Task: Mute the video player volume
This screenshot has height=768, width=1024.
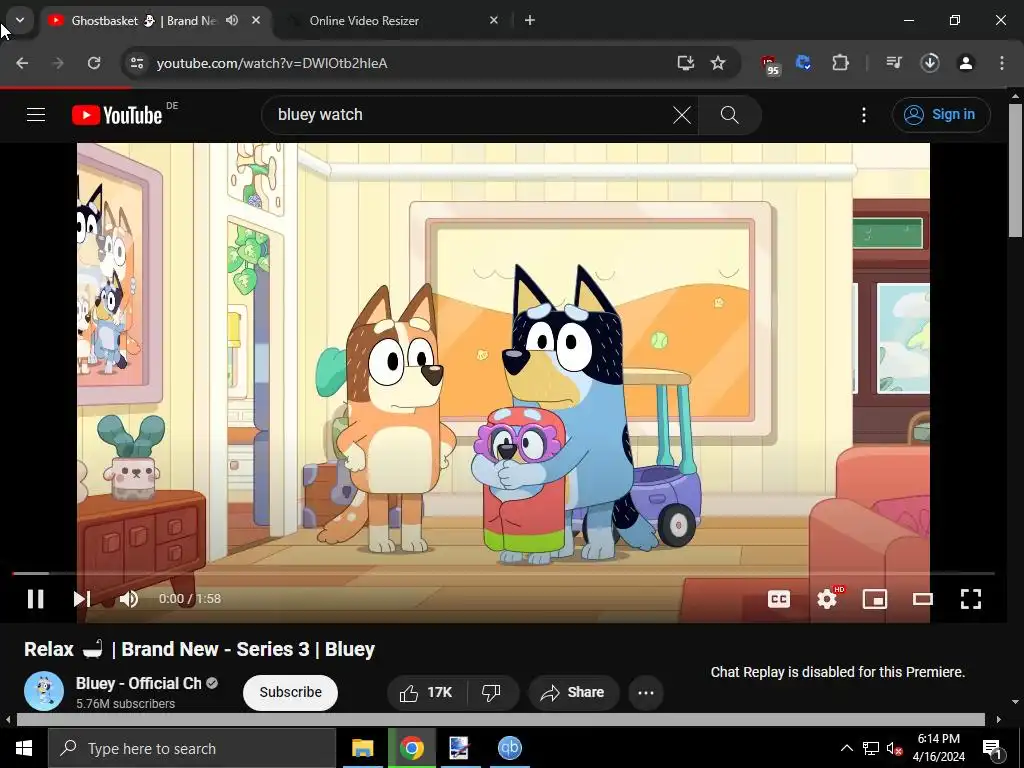Action: tap(129, 599)
